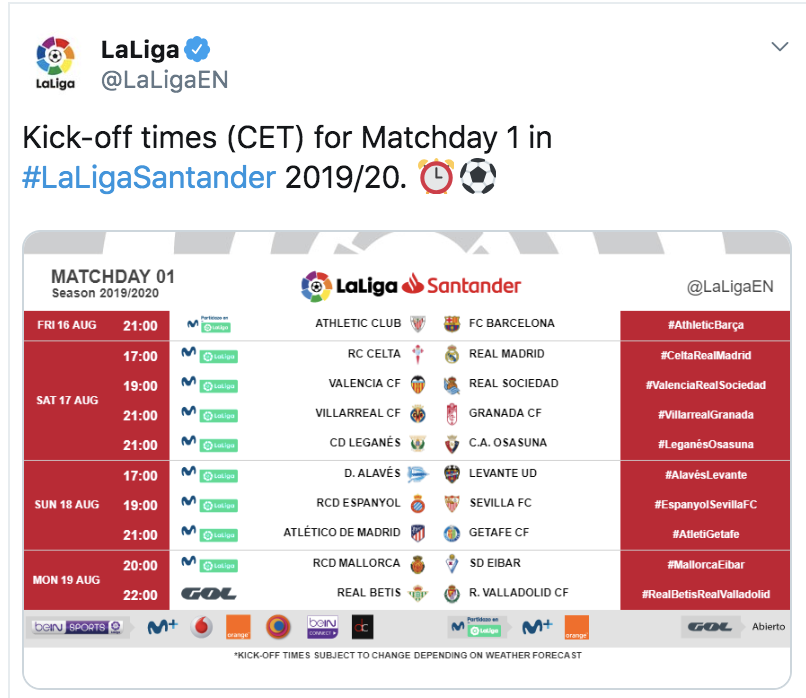Viewport: 806px width, 698px height.
Task: Click the FC Barcelona crest
Action: coord(451,324)
